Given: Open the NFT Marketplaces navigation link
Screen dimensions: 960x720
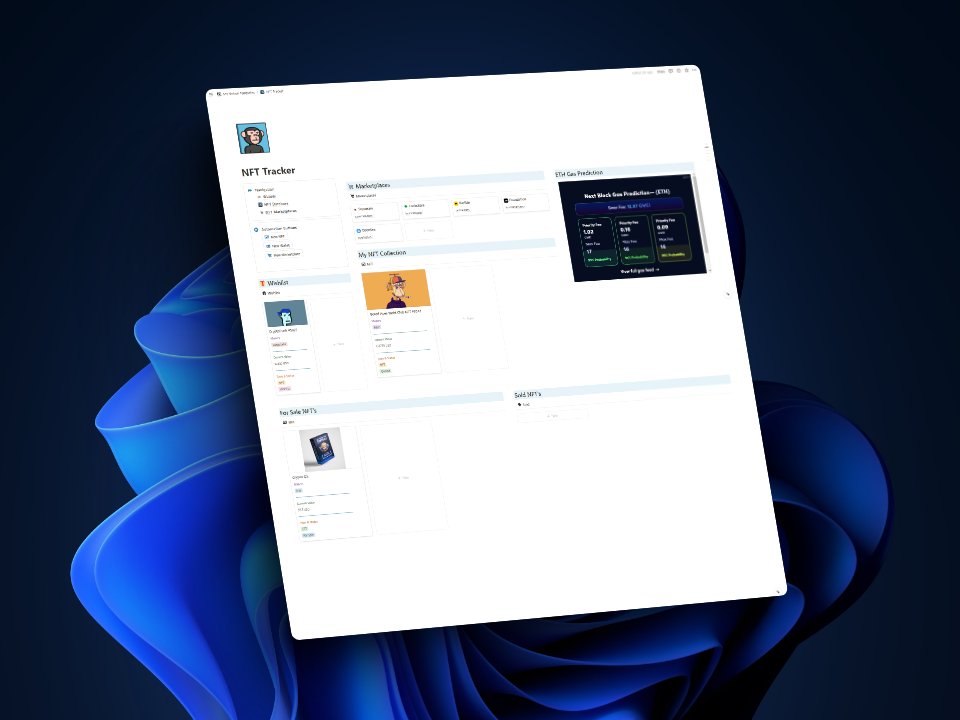Looking at the screenshot, I should (279, 211).
